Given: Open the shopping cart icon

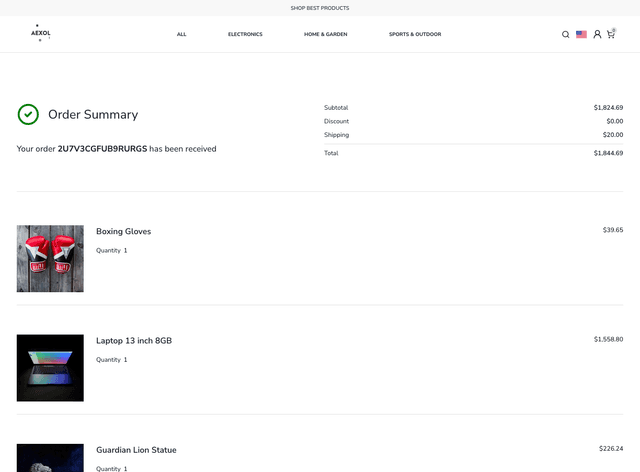Looking at the screenshot, I should (611, 34).
